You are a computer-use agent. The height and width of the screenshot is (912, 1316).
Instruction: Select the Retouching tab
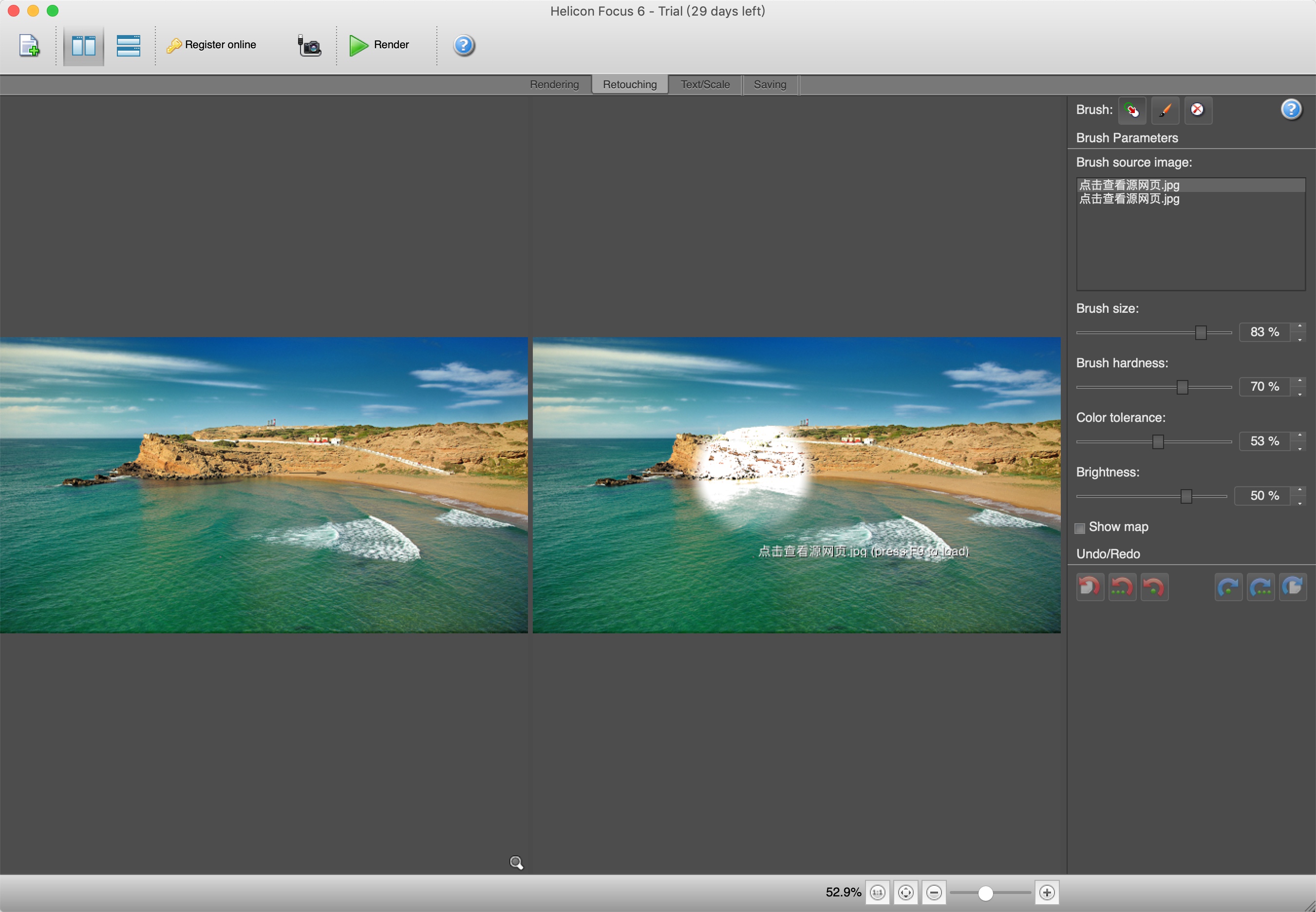pyautogui.click(x=629, y=85)
